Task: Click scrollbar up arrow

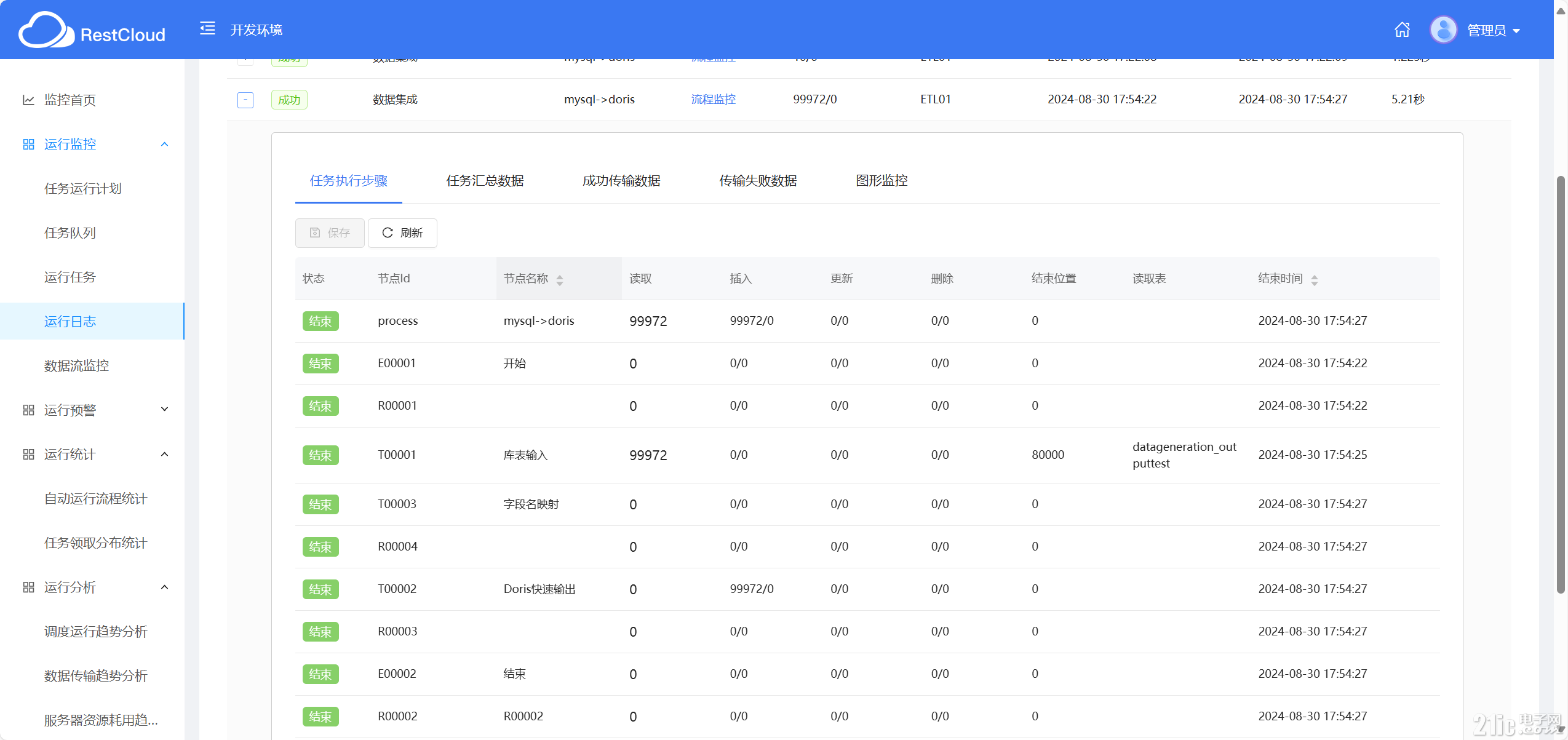Action: [x=1561, y=10]
